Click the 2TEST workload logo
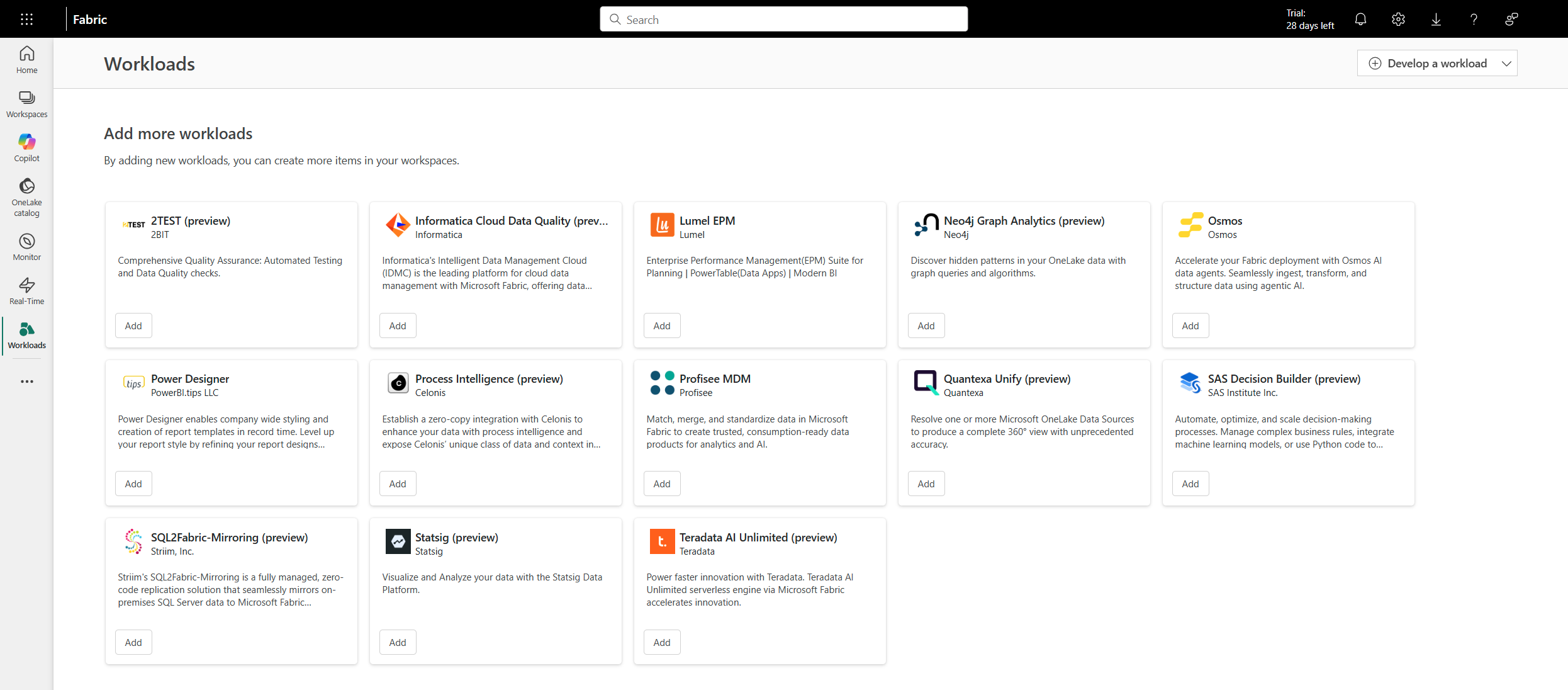 [x=133, y=225]
